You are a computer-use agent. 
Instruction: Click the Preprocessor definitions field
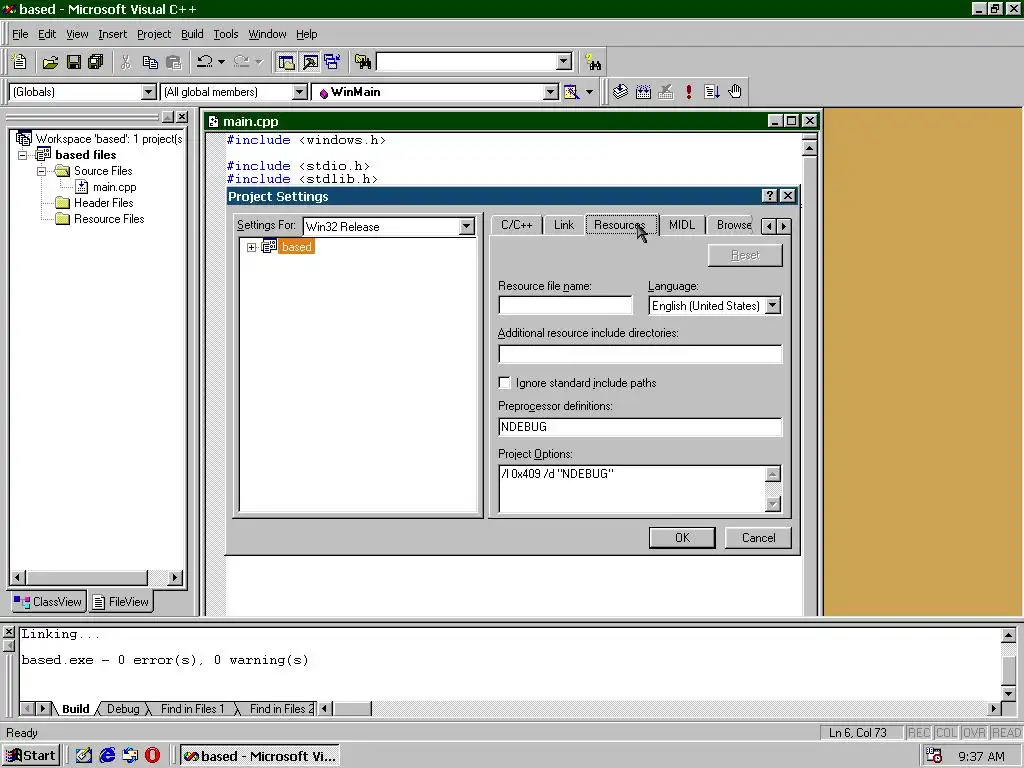coord(640,427)
